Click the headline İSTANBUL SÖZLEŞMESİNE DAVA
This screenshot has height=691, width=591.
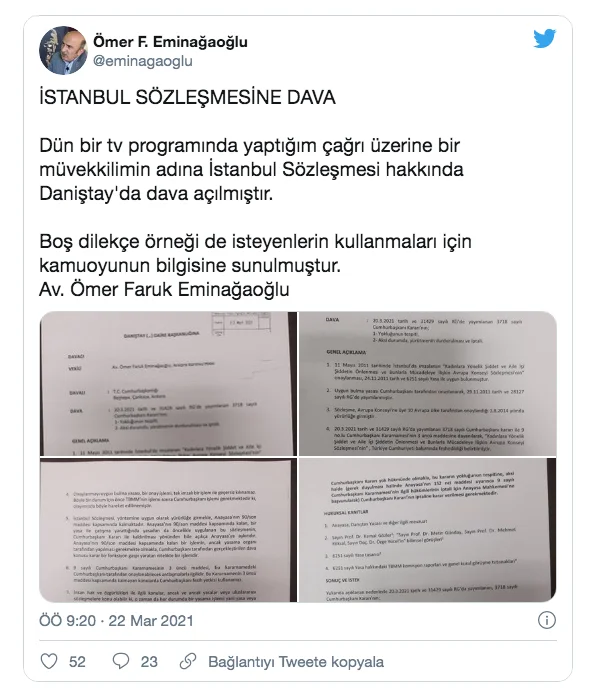click(x=187, y=97)
